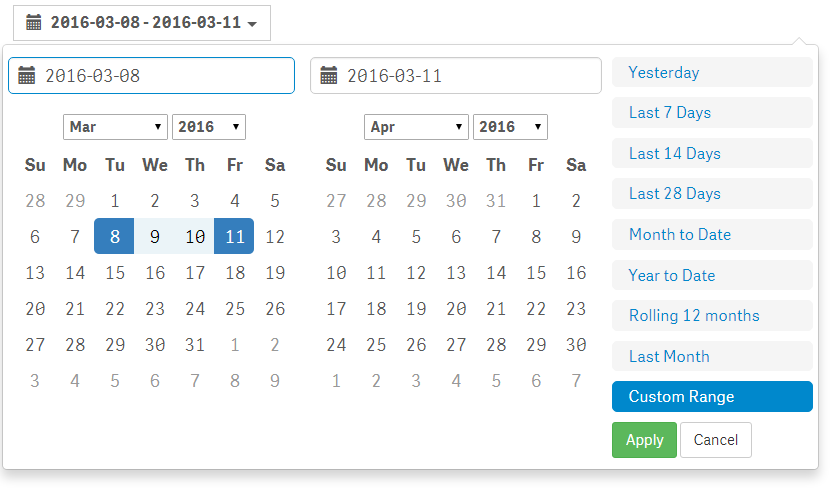The image size is (835, 488).
Task: Expand the right calendar's 2016 year dropdown
Action: (x=510, y=127)
